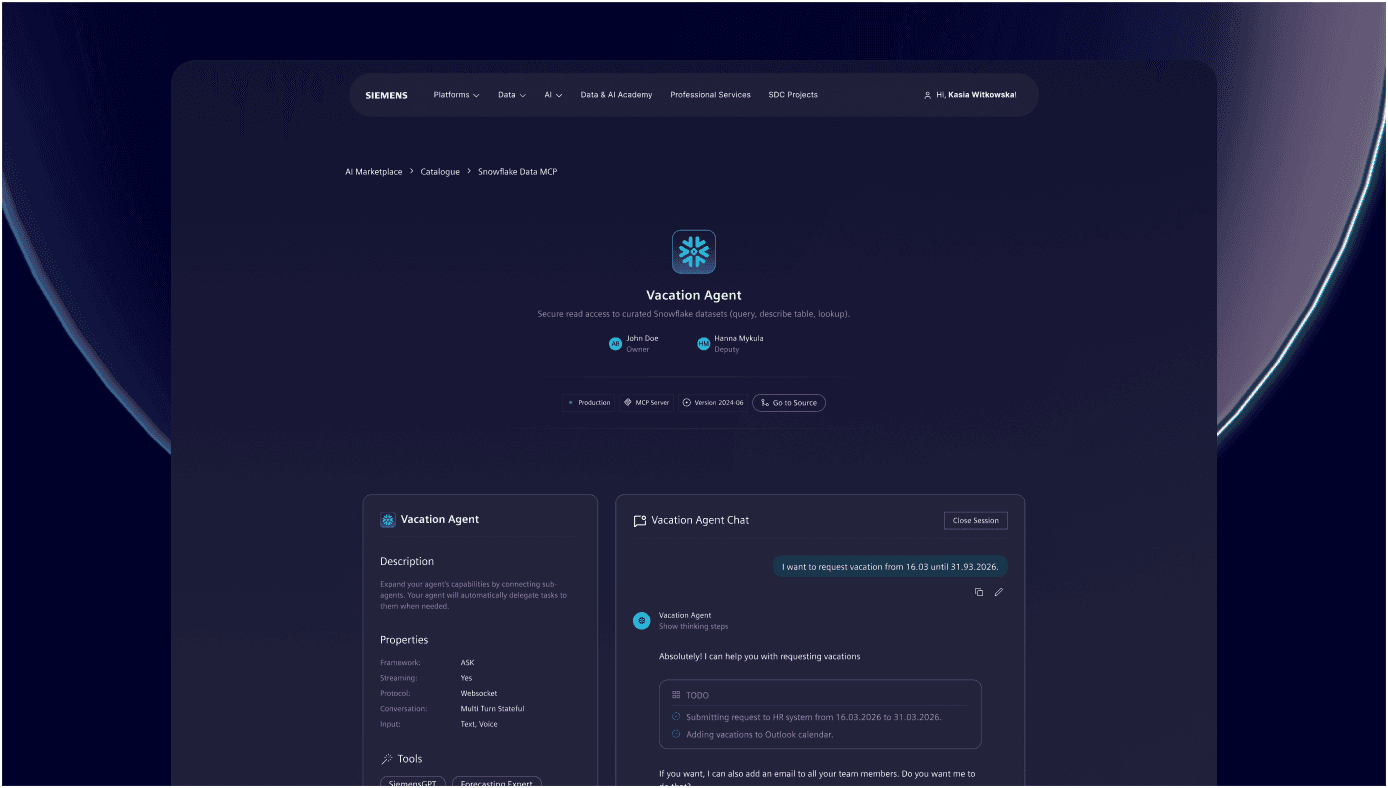
Task: Open the Platforms dropdown menu
Action: tap(456, 95)
